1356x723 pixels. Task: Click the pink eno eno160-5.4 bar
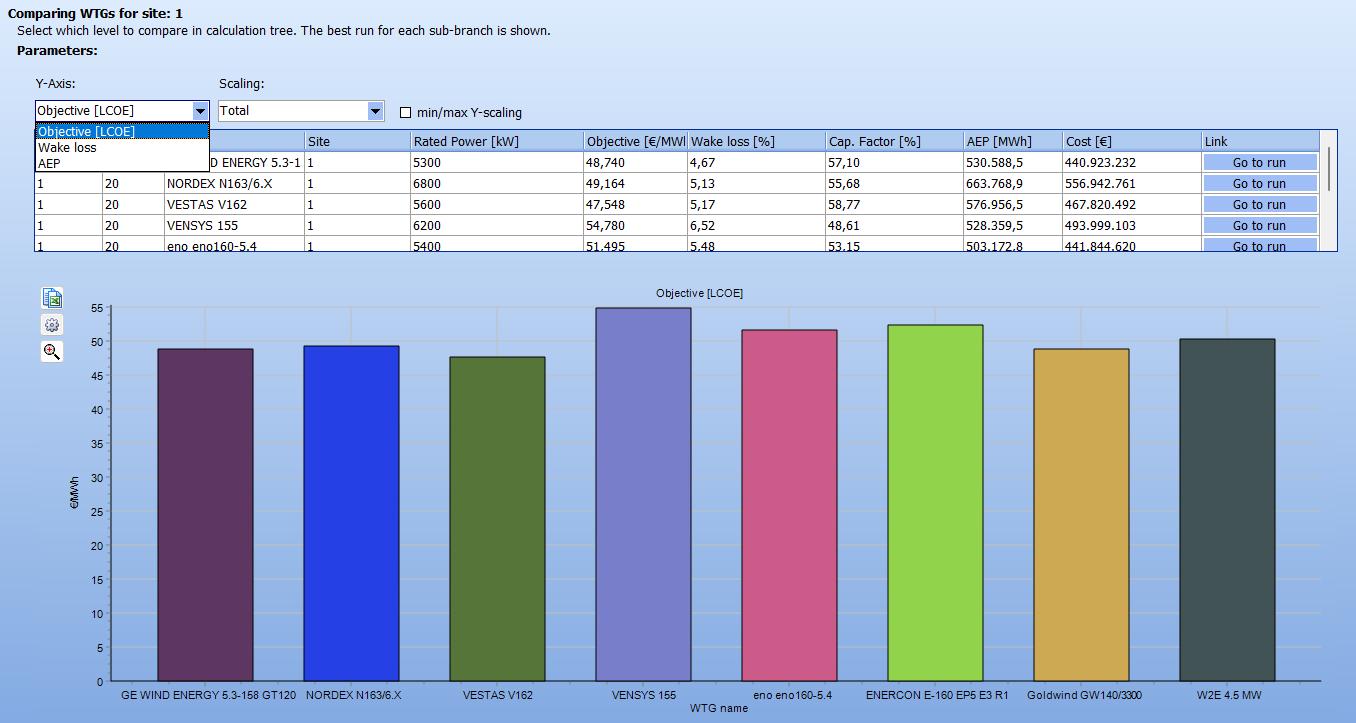tap(789, 505)
